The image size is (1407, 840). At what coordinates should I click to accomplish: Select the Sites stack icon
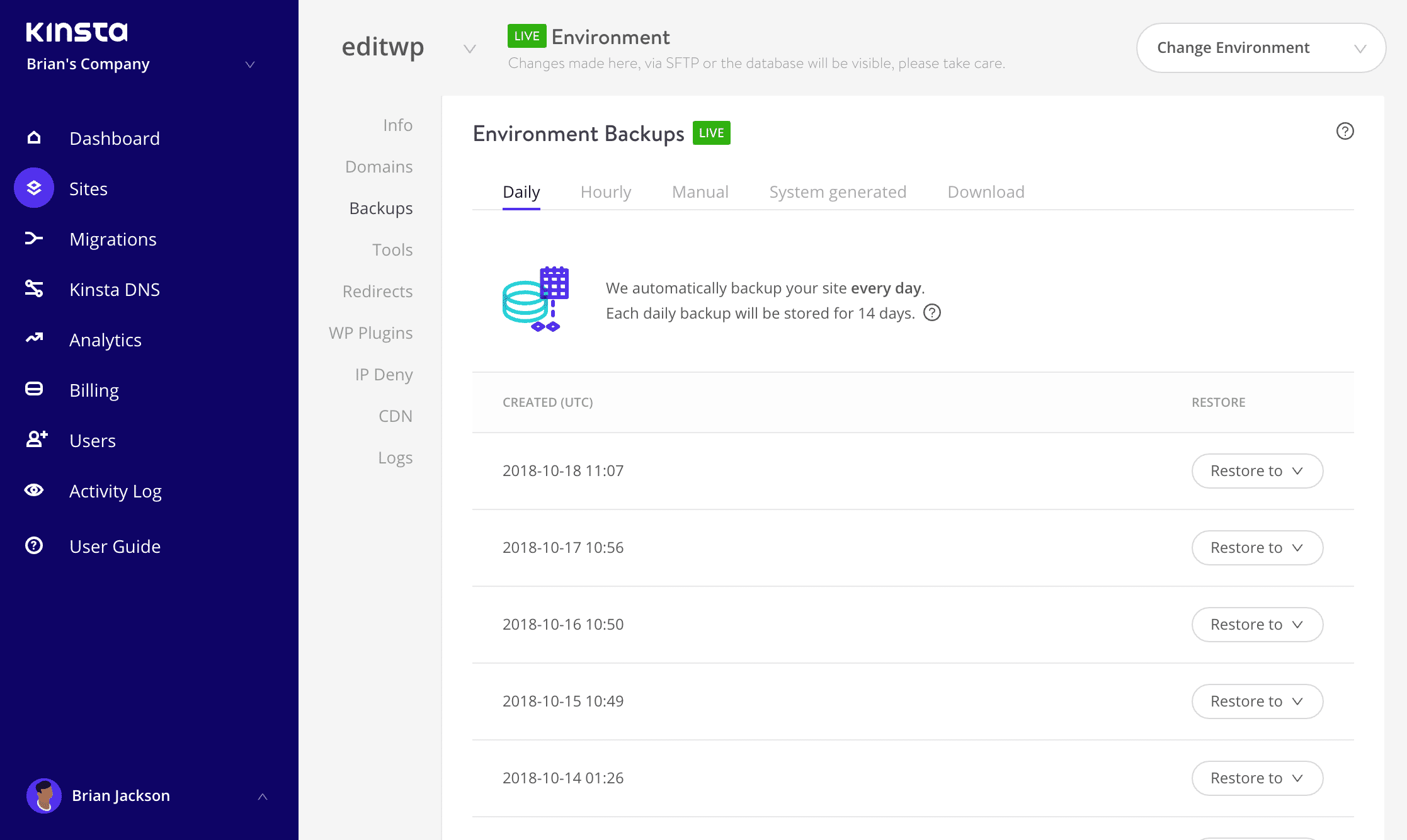[x=33, y=188]
